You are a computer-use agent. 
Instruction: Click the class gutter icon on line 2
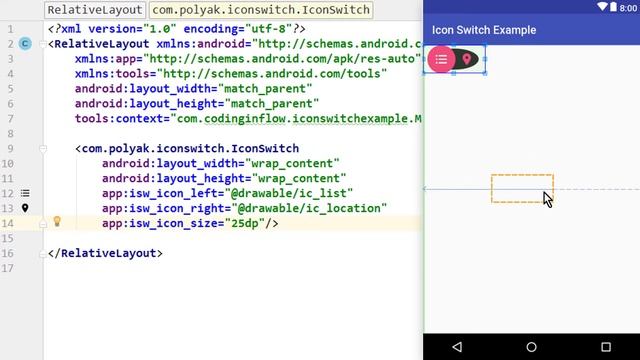[25, 44]
